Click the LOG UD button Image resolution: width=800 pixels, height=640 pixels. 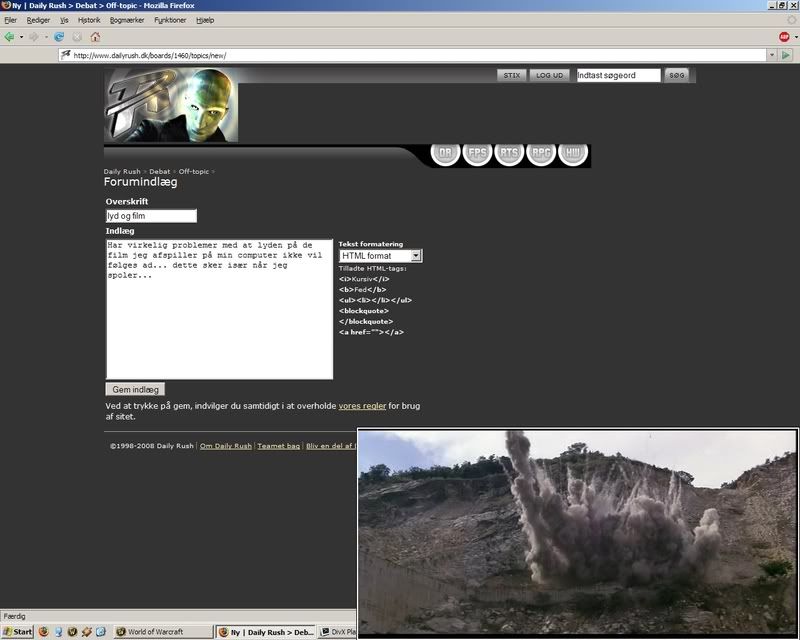(549, 75)
